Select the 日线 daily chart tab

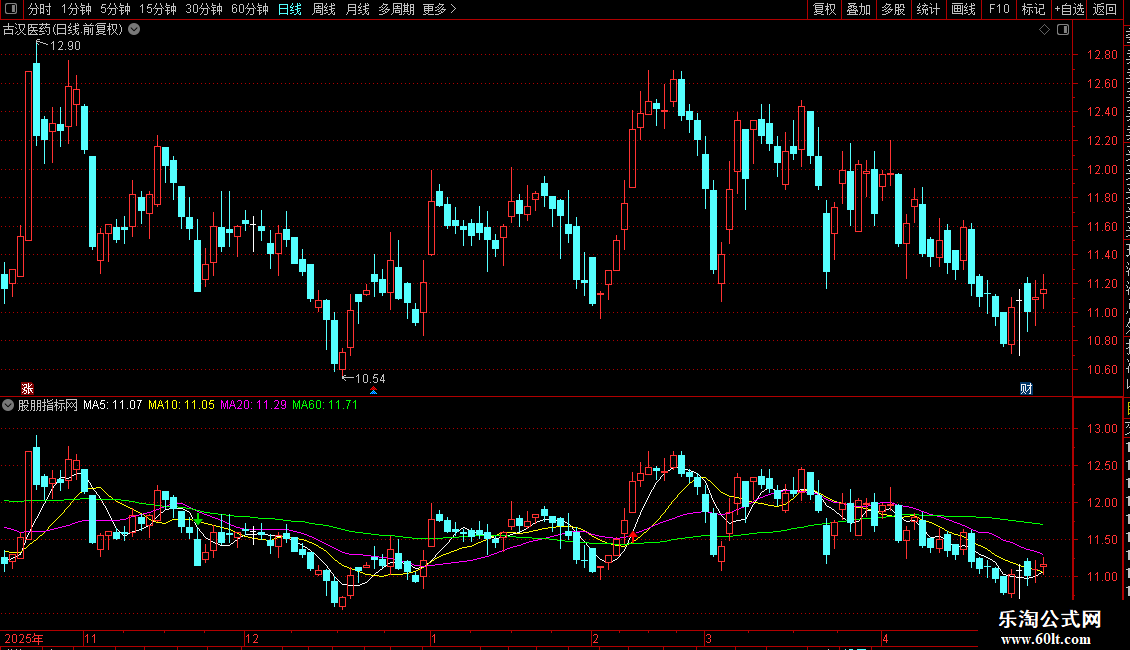click(x=290, y=9)
